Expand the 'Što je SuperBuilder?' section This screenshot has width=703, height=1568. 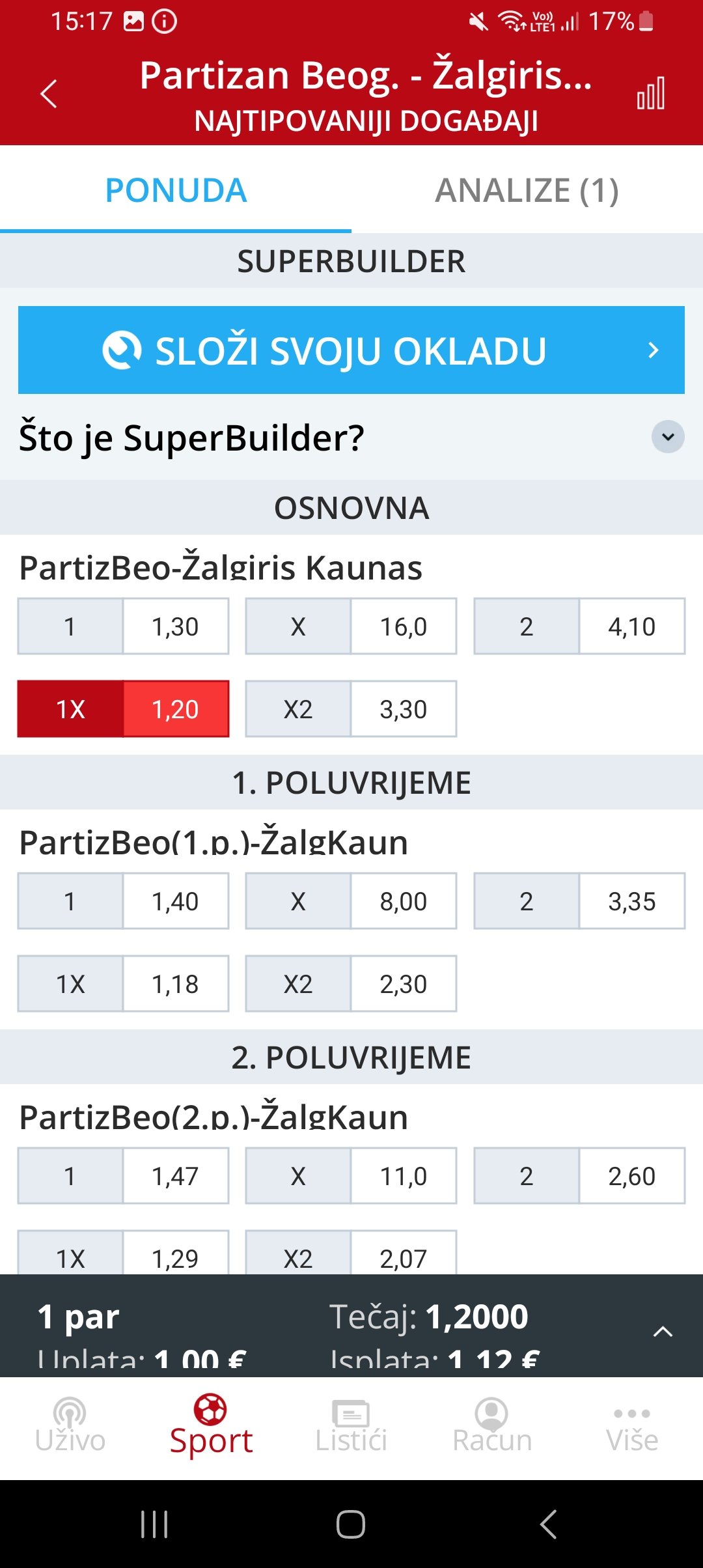[668, 437]
